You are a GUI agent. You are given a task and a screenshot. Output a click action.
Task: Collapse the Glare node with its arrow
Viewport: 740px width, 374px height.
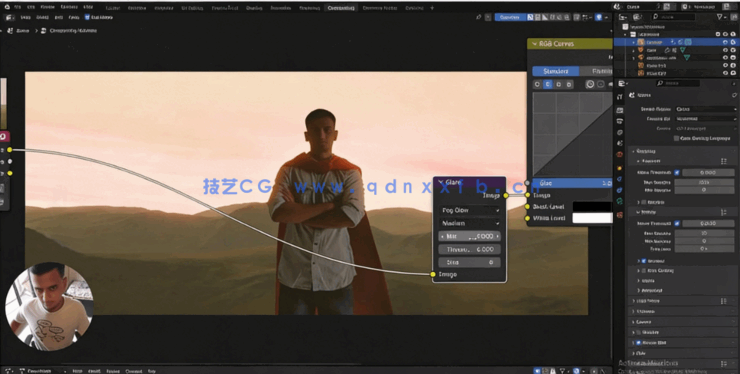(x=441, y=182)
